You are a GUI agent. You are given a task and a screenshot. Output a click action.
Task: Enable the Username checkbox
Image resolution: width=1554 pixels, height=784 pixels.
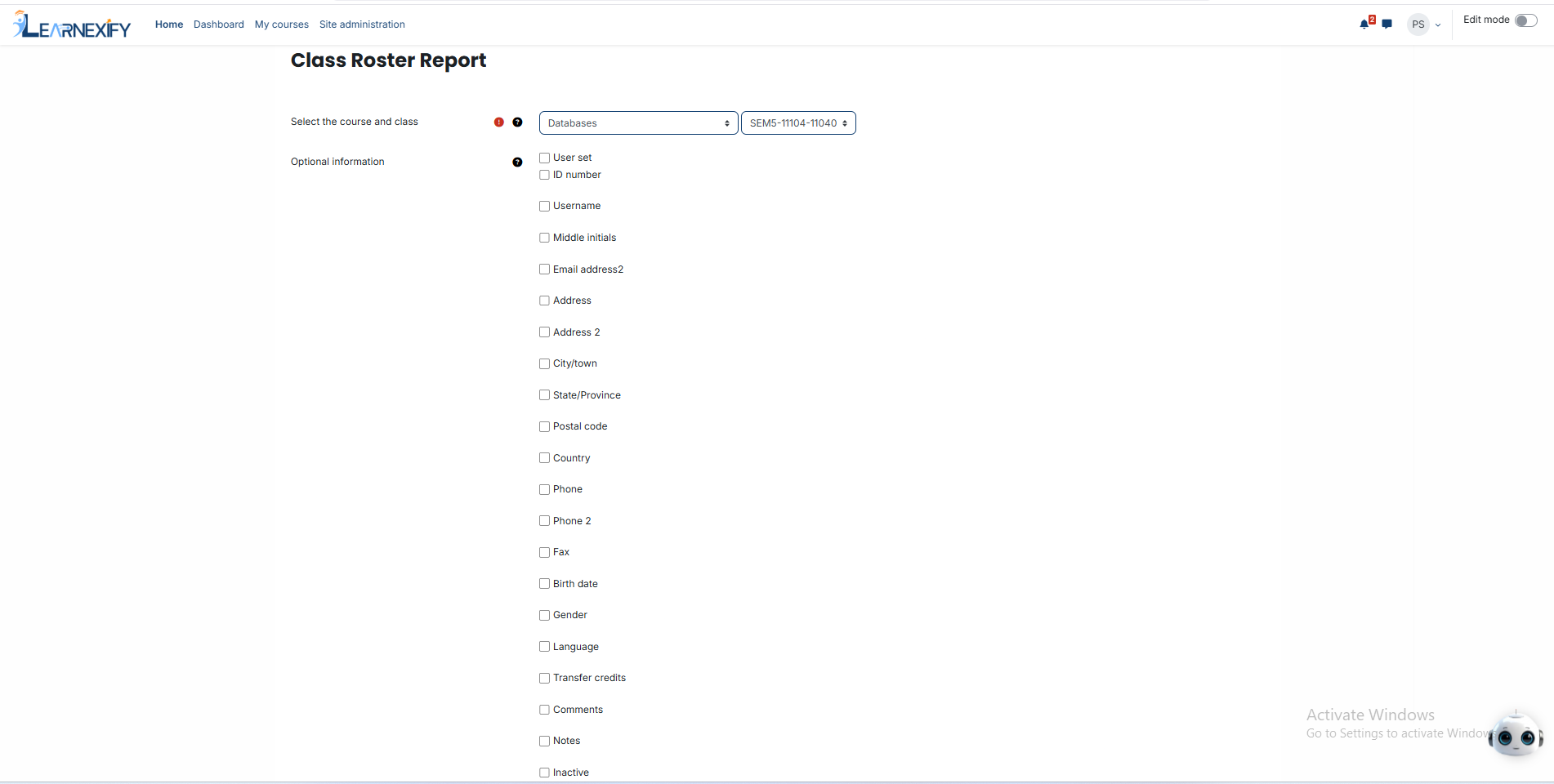point(544,206)
